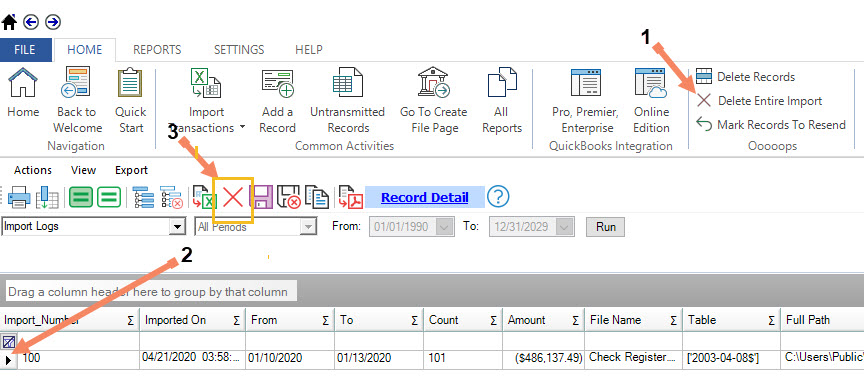This screenshot has height=388, width=864.
Task: Click the Amount cell ($486,137.49)
Action: (x=543, y=358)
